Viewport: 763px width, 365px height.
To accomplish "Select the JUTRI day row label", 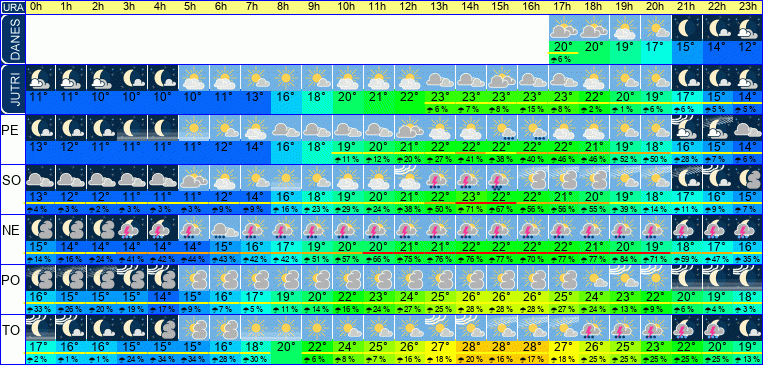I will point(12,90).
